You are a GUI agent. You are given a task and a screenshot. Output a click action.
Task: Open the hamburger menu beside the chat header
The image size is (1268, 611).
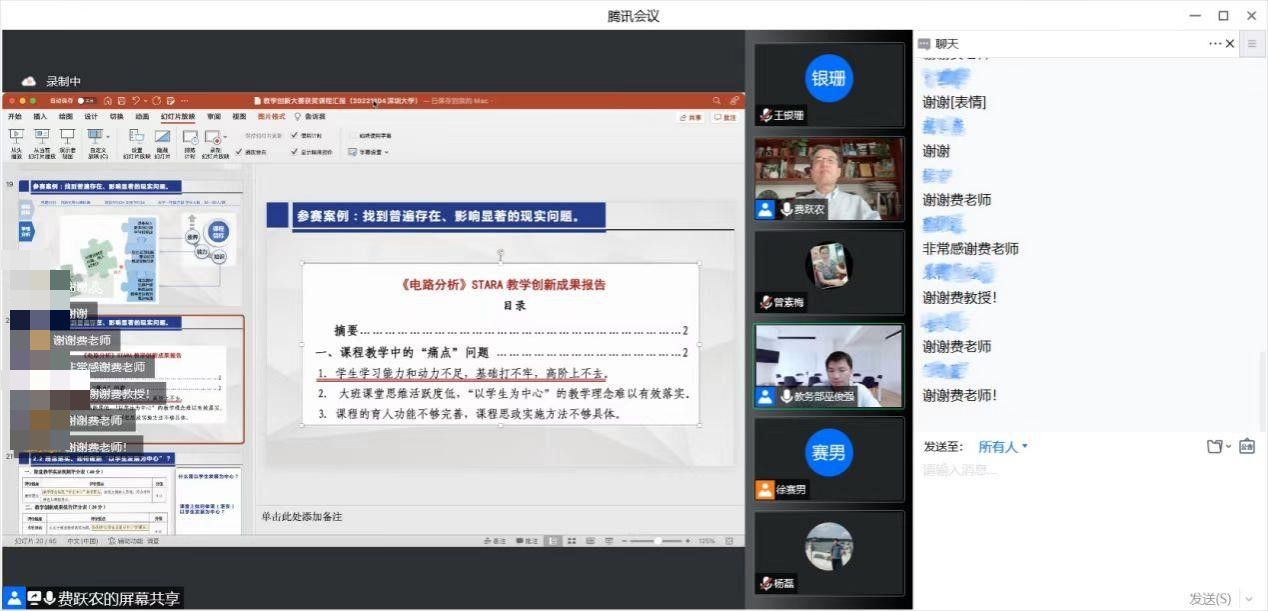1252,44
